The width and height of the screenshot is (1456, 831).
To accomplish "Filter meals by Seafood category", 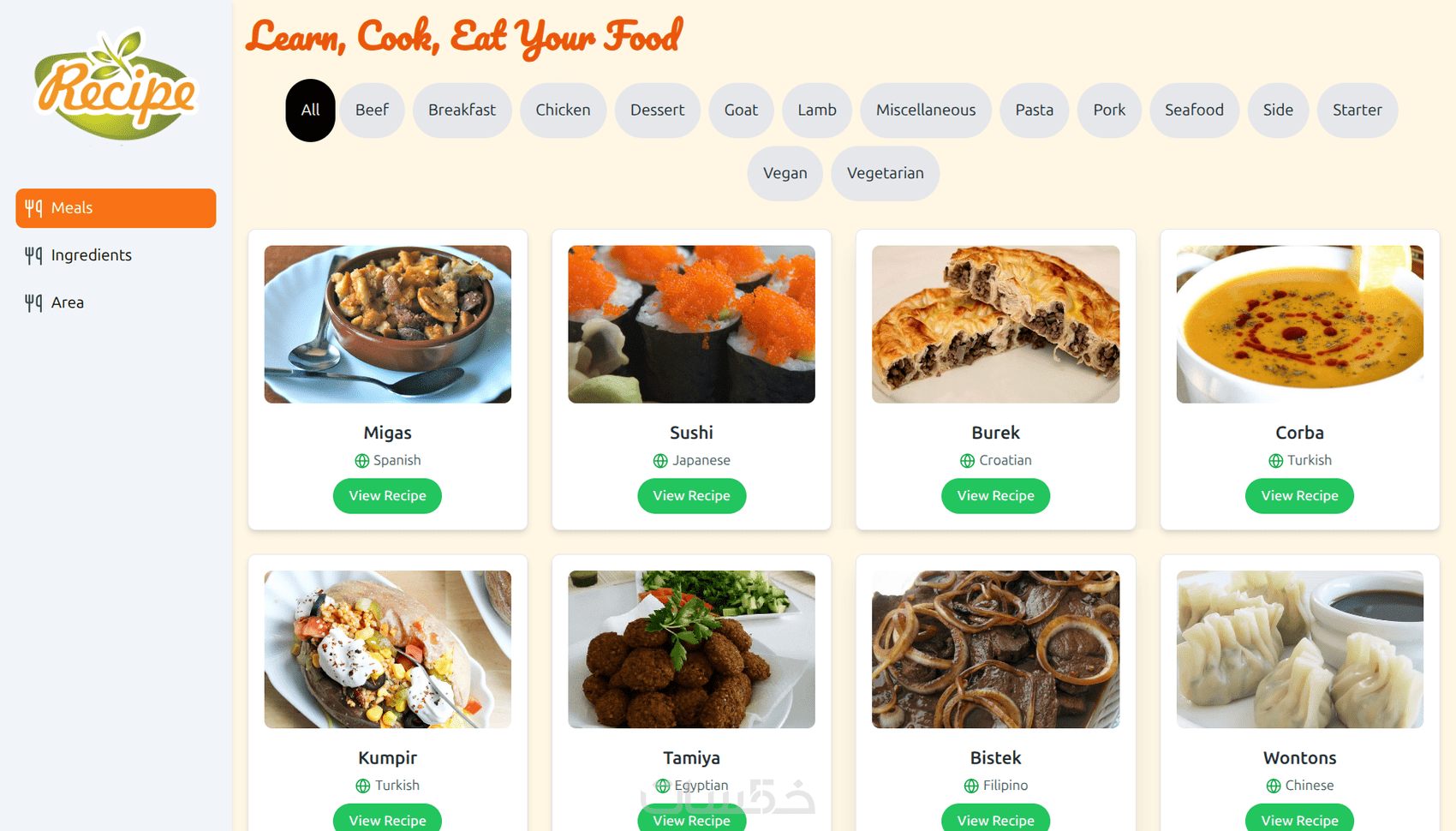I will click(1194, 110).
